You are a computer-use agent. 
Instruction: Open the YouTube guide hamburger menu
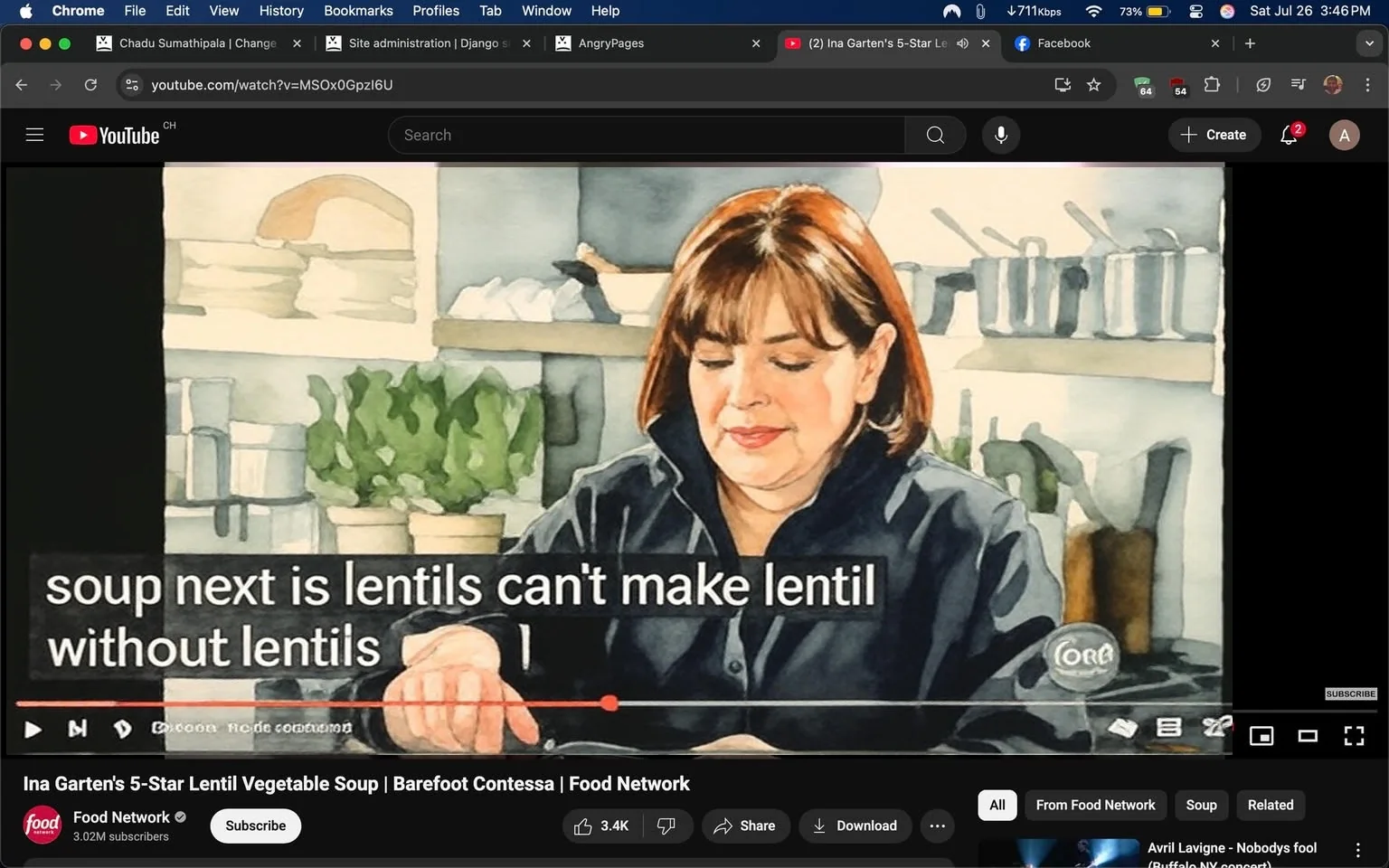pos(34,135)
